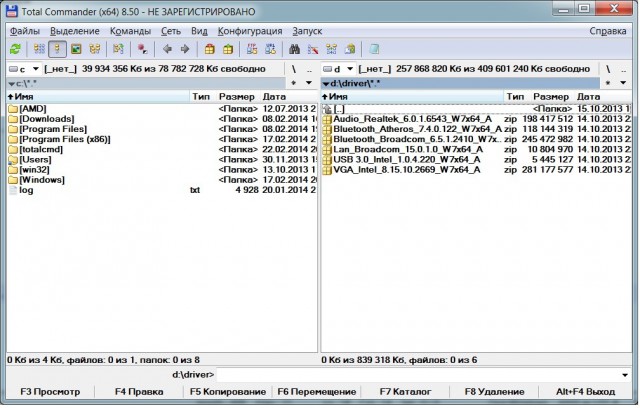Click F5 Копирование button
640x408 pixels.
coord(228,392)
